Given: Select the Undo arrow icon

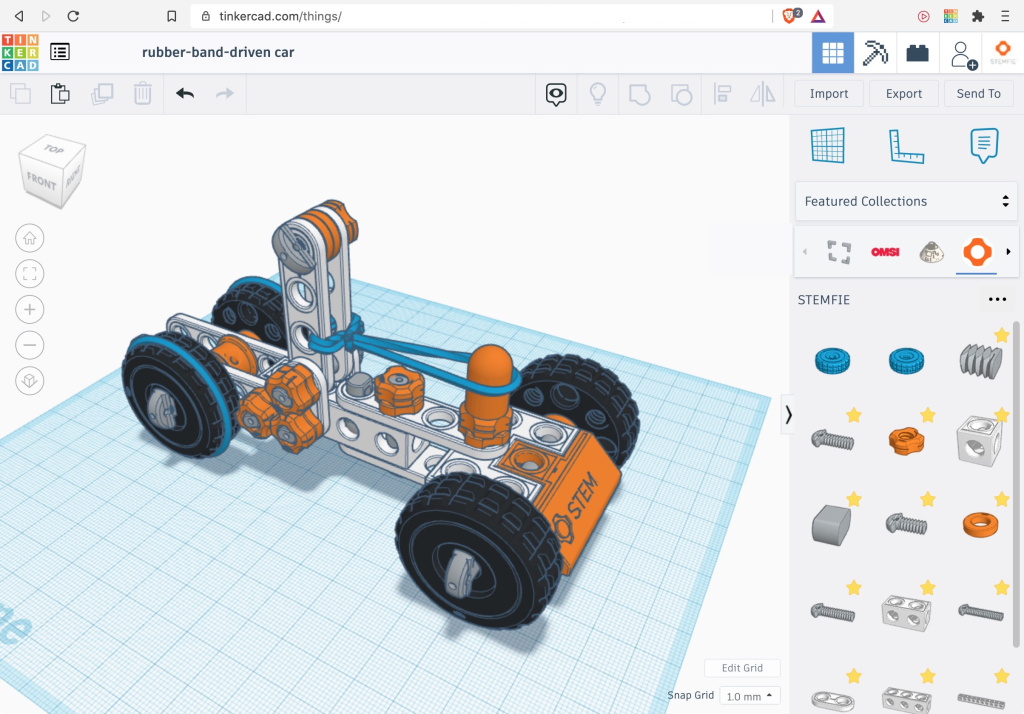Looking at the screenshot, I should [185, 94].
